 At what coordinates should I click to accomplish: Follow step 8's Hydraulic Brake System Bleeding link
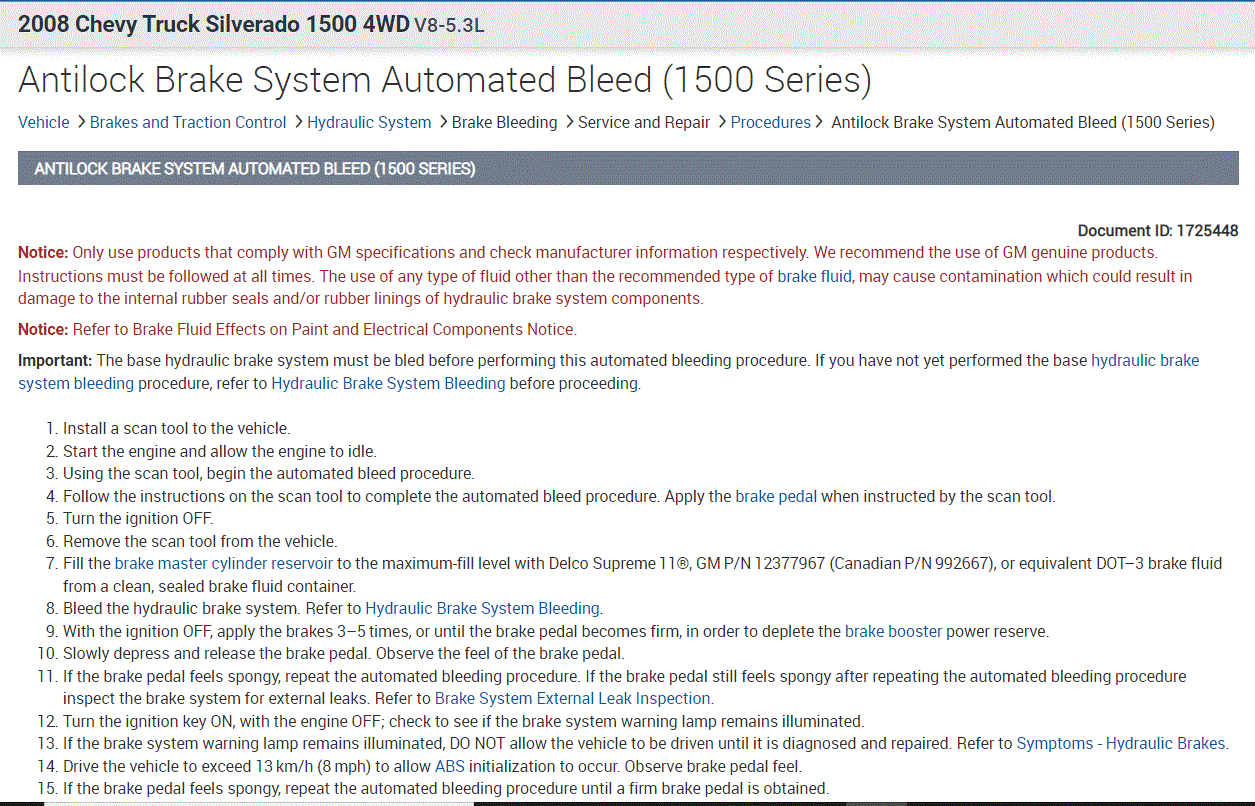coord(482,608)
